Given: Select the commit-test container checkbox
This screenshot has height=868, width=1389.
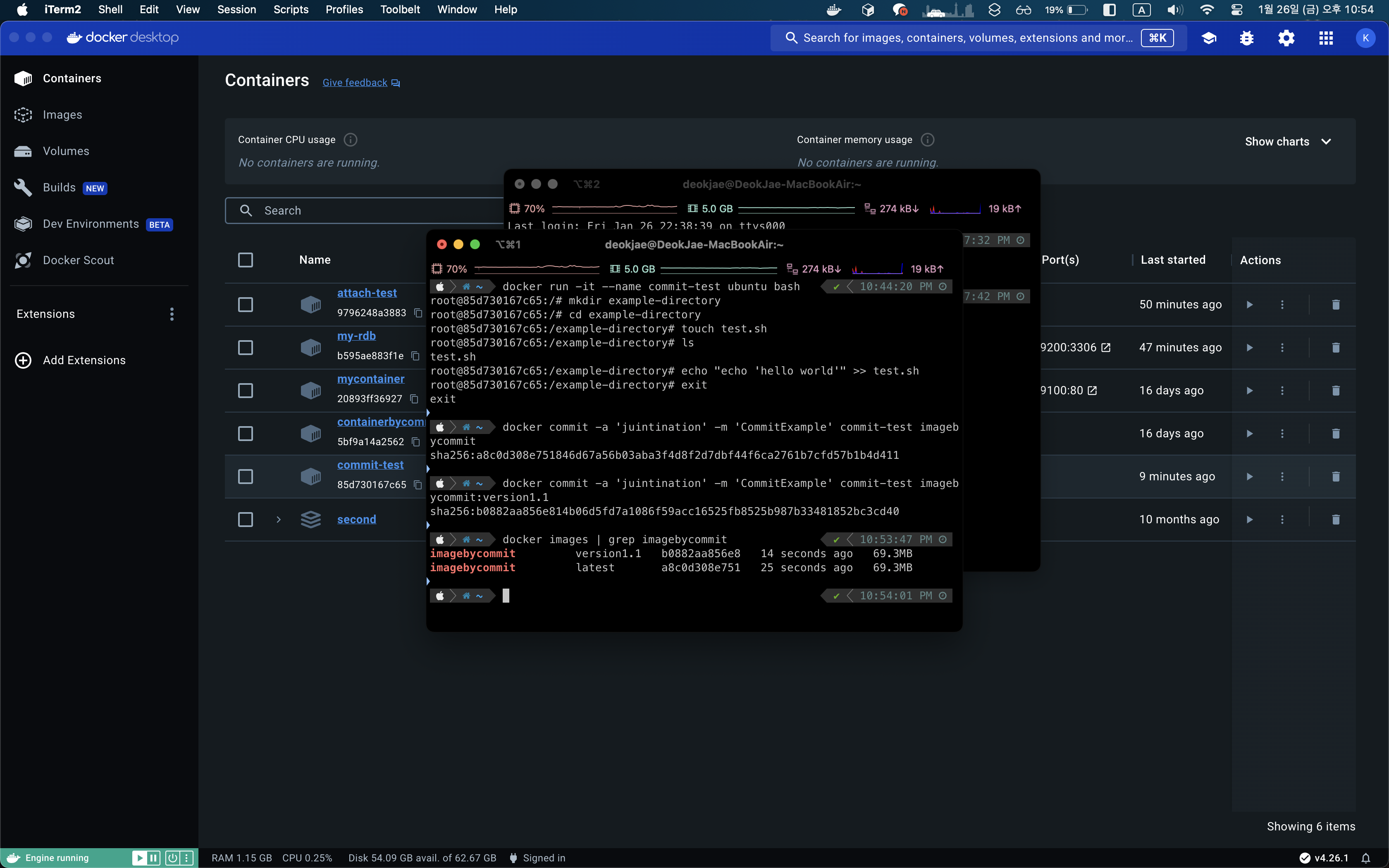Looking at the screenshot, I should pyautogui.click(x=245, y=477).
